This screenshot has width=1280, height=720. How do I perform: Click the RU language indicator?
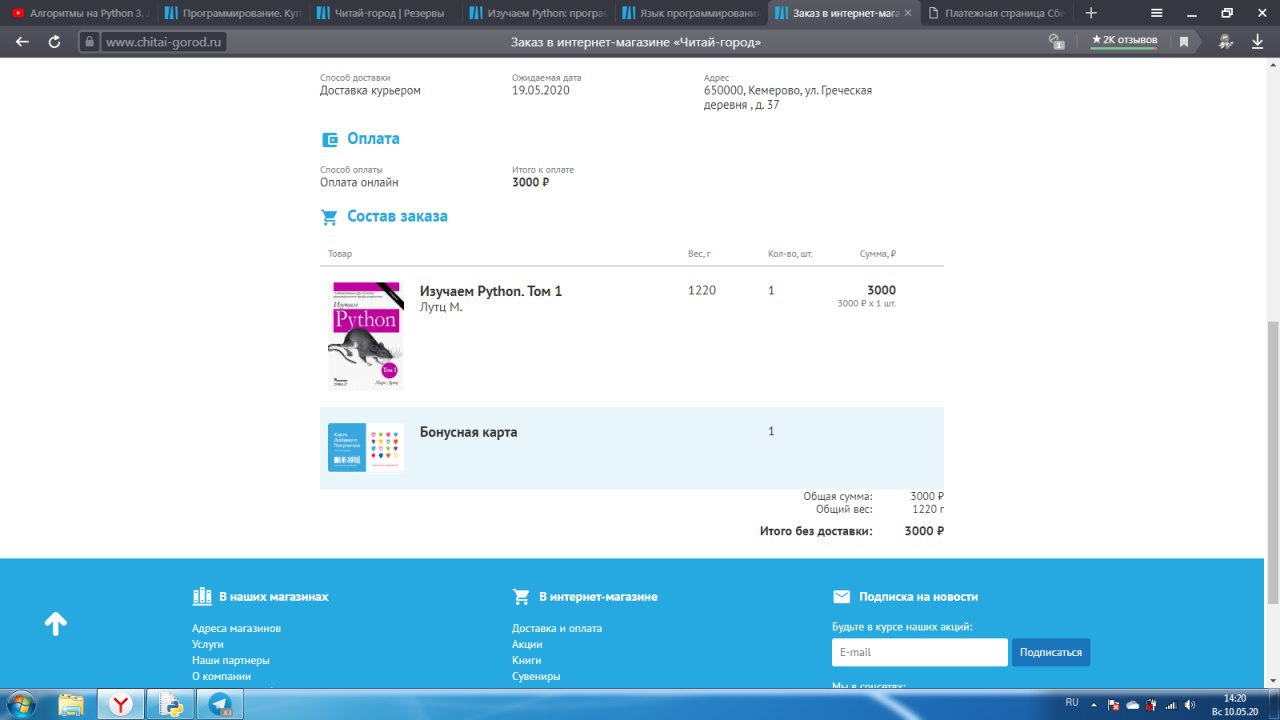(1072, 703)
